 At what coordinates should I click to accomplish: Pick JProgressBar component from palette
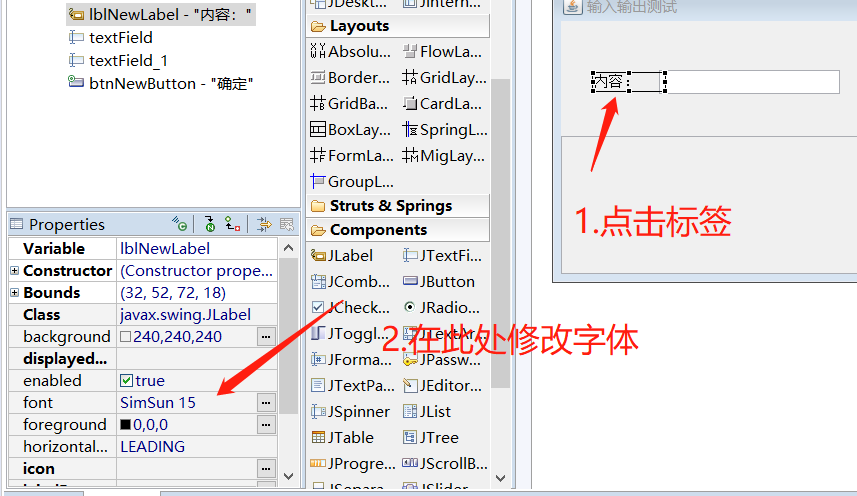tap(353, 463)
